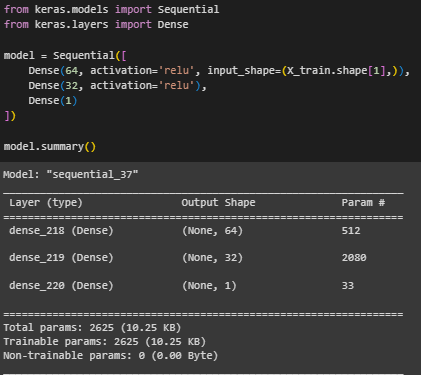Click the (None, 1) output shape

tap(209, 286)
